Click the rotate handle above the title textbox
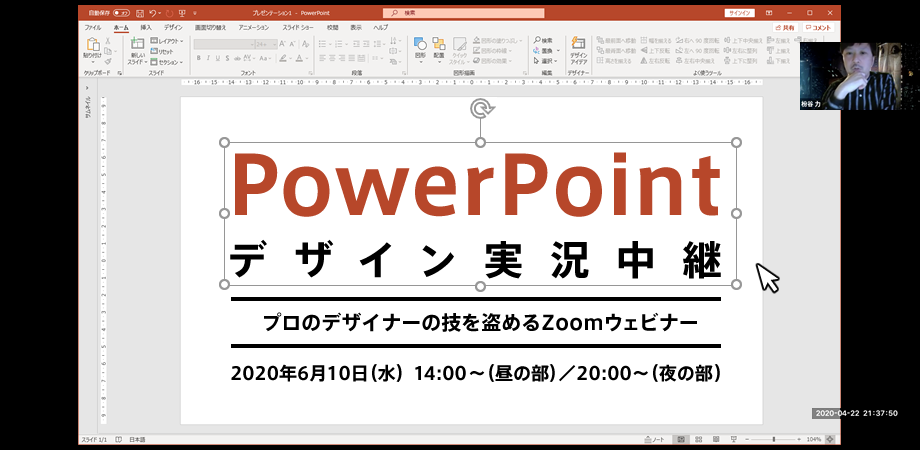 coord(482,108)
